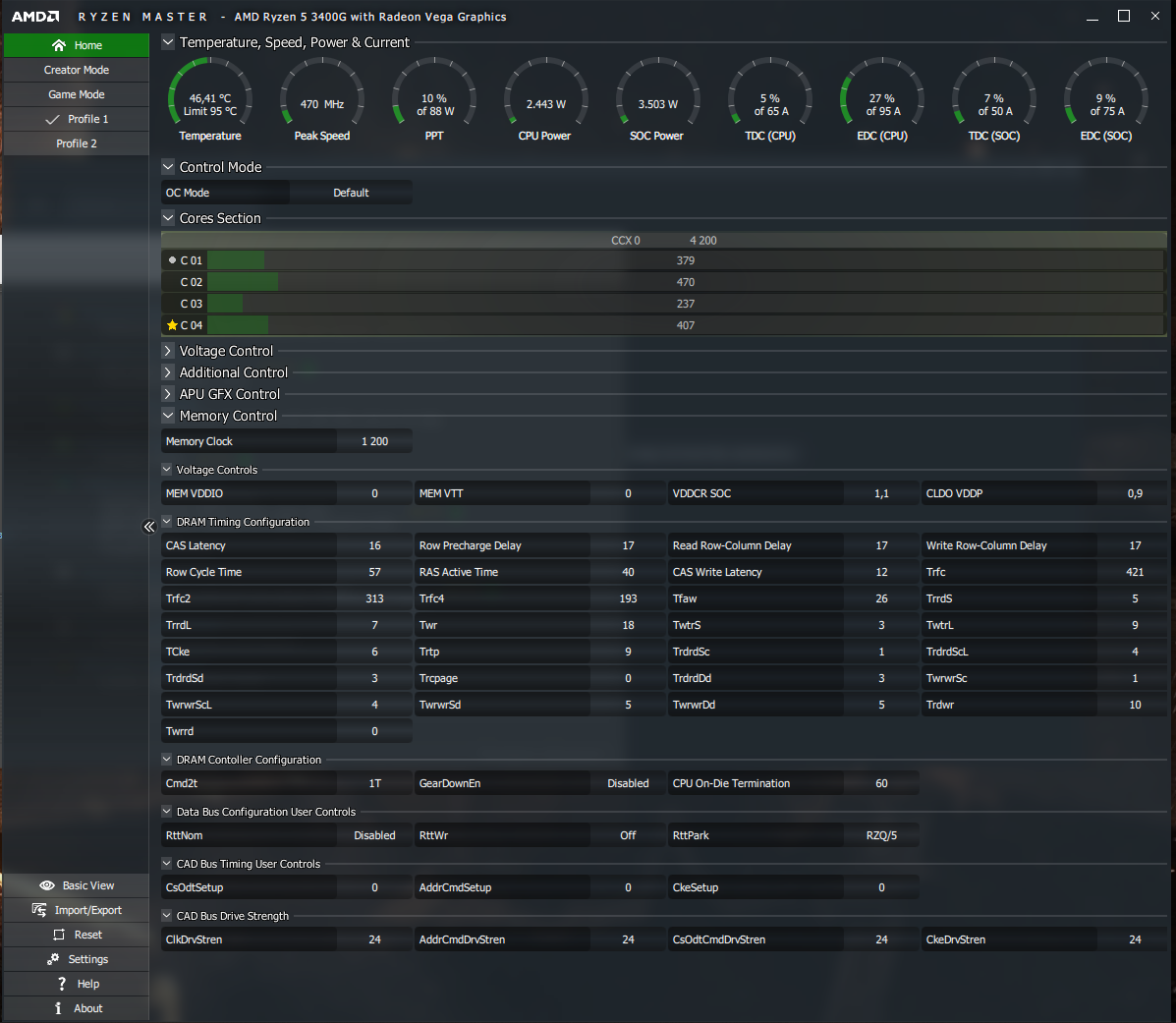Click the Basic View eye icon
The width and height of the screenshot is (1176, 1023).
[x=46, y=885]
